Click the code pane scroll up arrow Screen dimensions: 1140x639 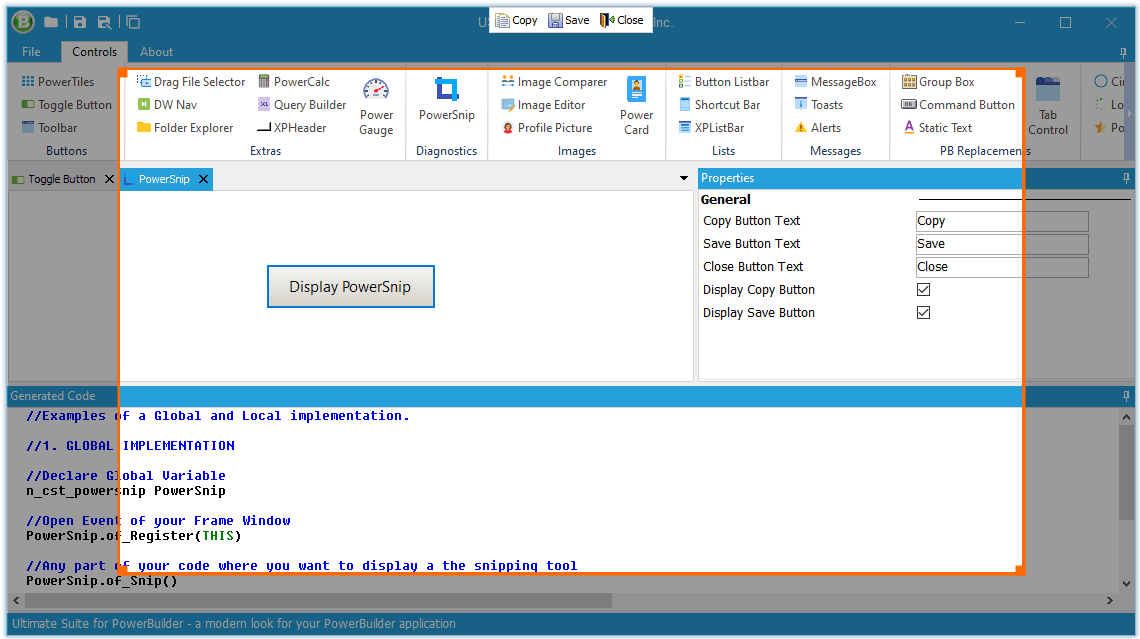point(1126,417)
